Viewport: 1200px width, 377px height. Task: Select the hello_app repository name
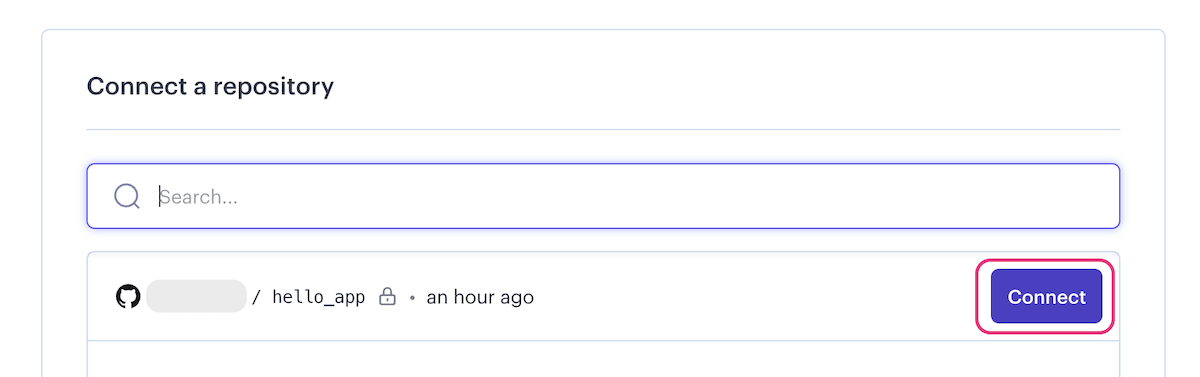click(x=318, y=297)
